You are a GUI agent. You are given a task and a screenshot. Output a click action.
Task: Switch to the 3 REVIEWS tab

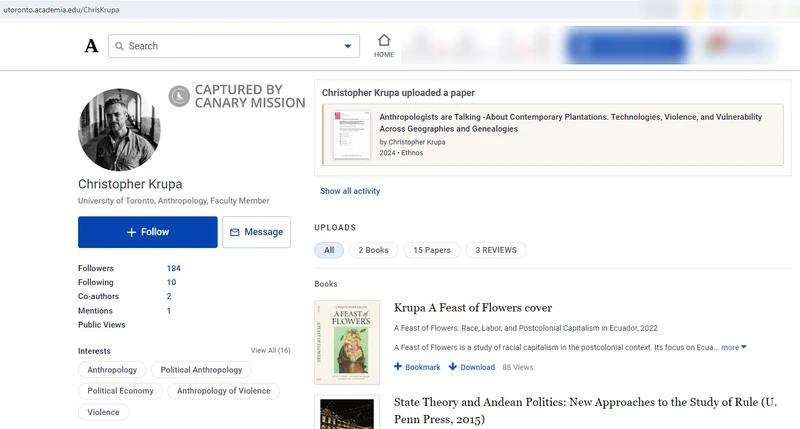pyautogui.click(x=496, y=250)
